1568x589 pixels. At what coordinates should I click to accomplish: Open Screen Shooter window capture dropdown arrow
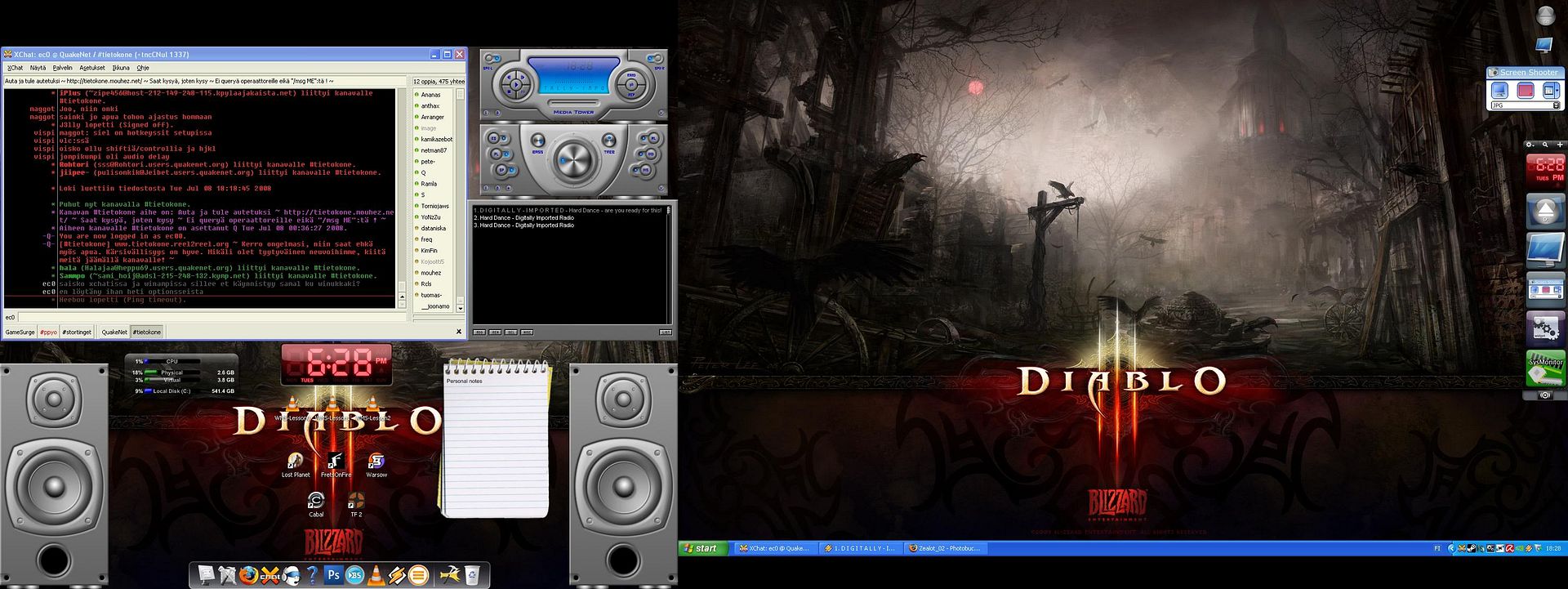tap(1556, 91)
